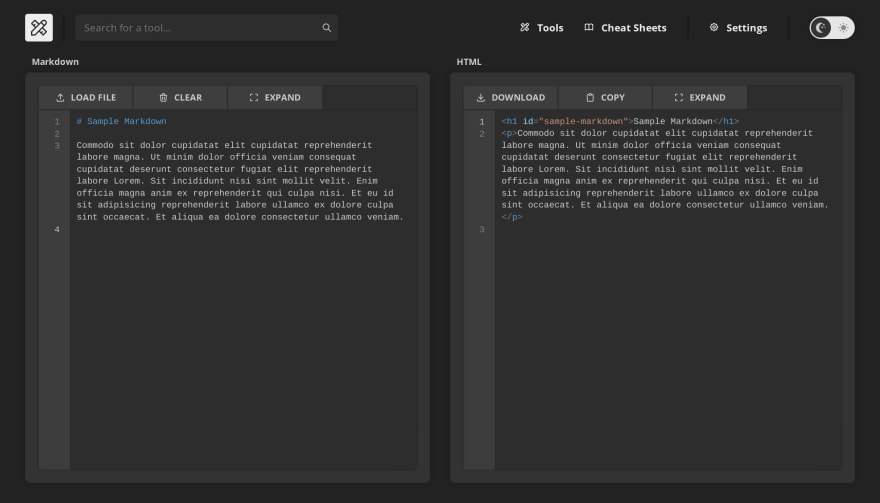This screenshot has width=880, height=503.
Task: Click empty line 2 in Markdown editor
Action: (244, 134)
